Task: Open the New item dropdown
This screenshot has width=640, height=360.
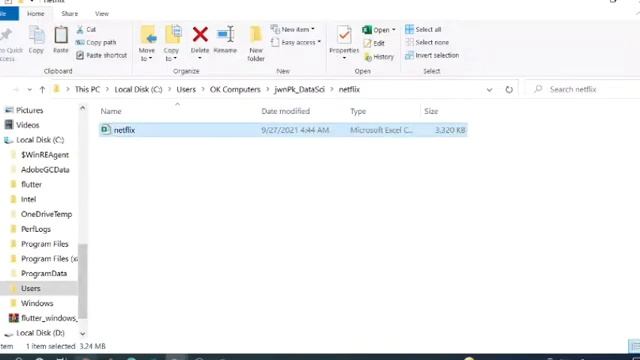Action: click(x=293, y=29)
